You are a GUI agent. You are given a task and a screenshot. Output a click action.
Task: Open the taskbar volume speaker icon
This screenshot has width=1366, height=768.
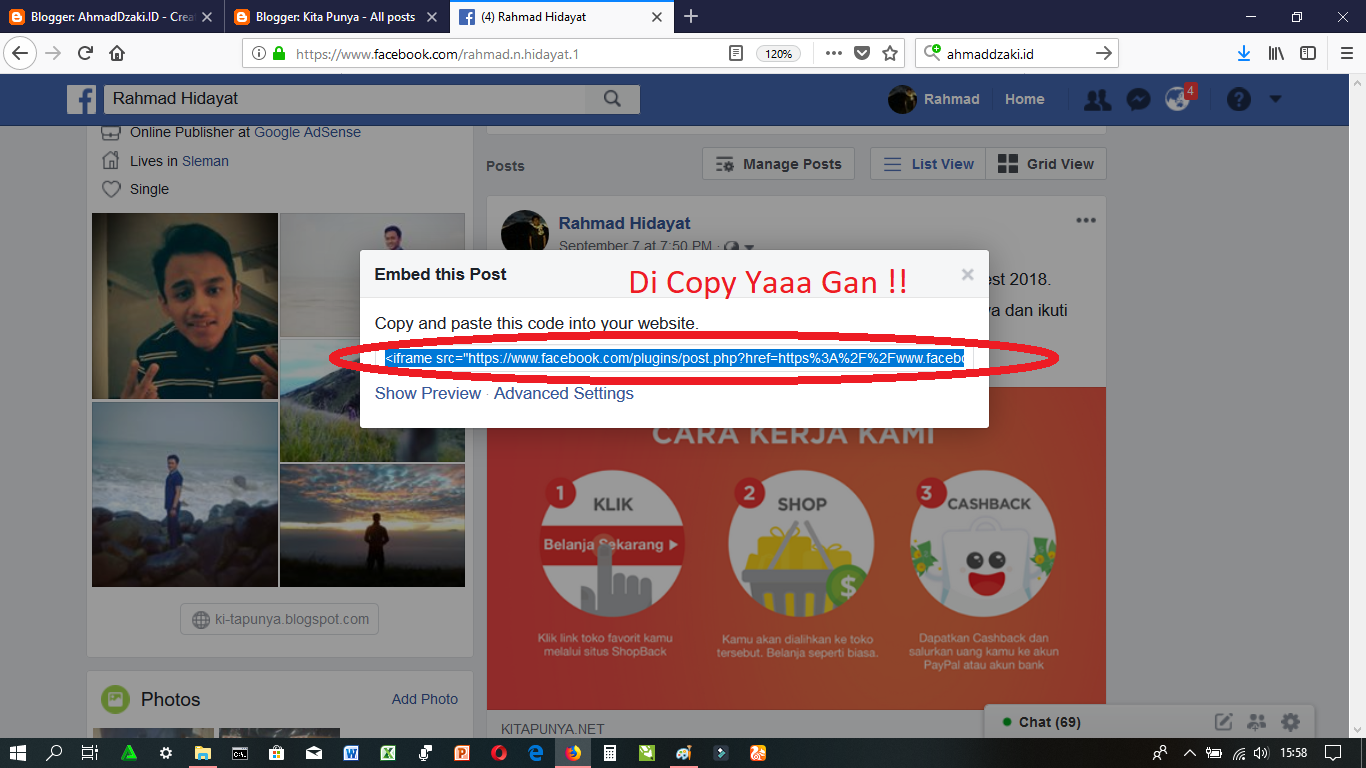[x=1262, y=753]
